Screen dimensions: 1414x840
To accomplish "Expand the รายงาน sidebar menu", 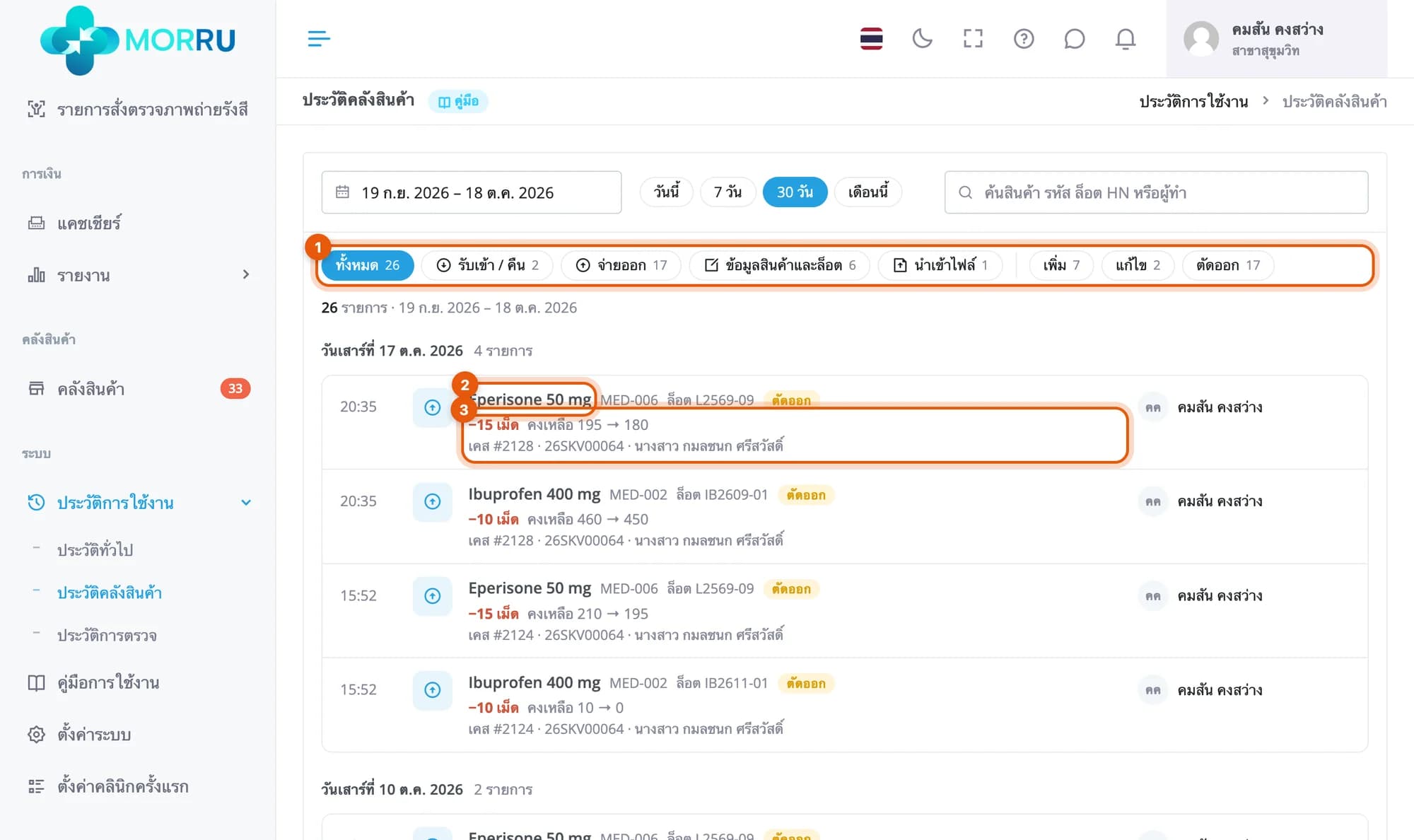I will 137,274.
